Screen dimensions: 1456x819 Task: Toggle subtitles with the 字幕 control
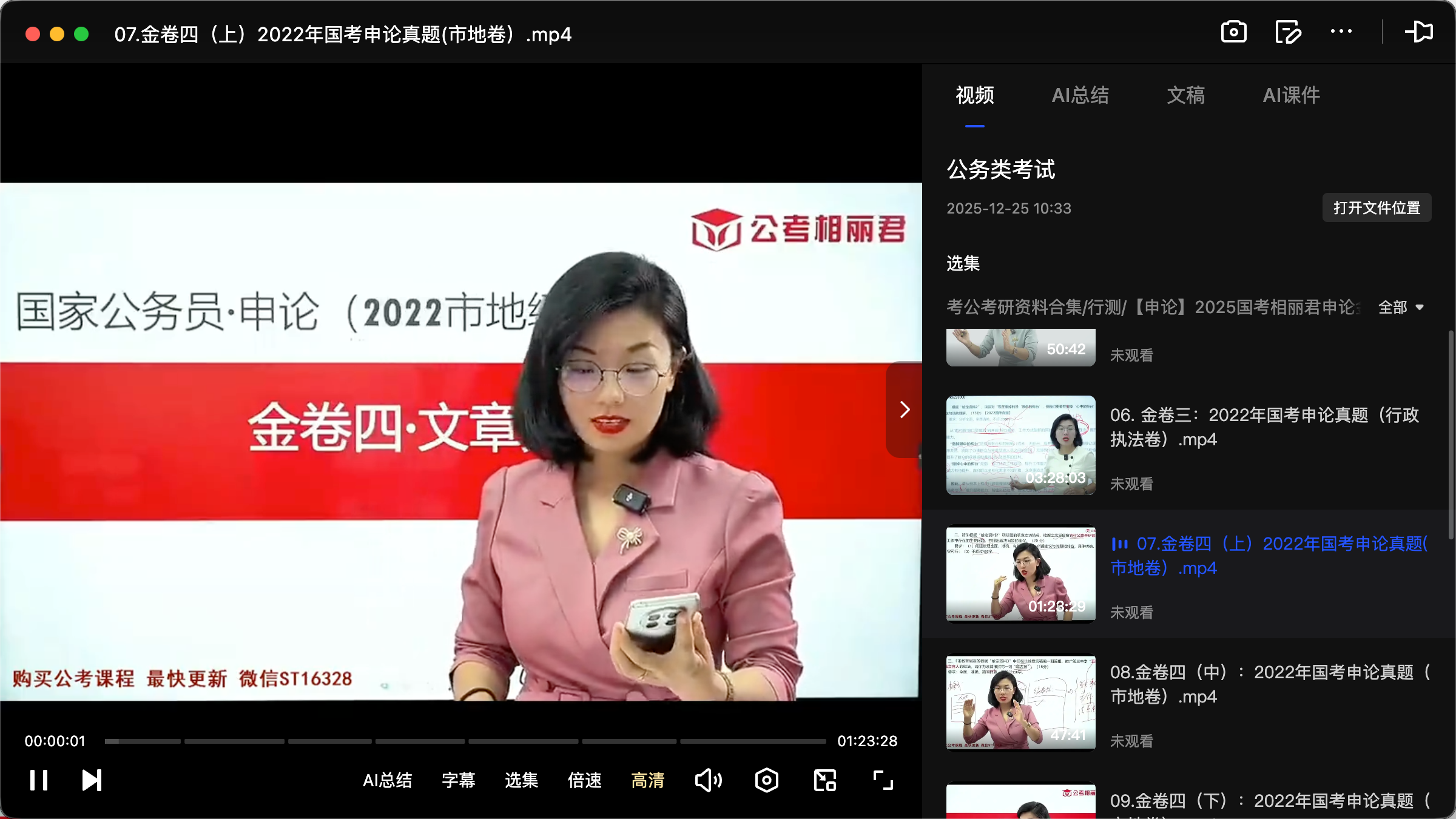tap(459, 780)
